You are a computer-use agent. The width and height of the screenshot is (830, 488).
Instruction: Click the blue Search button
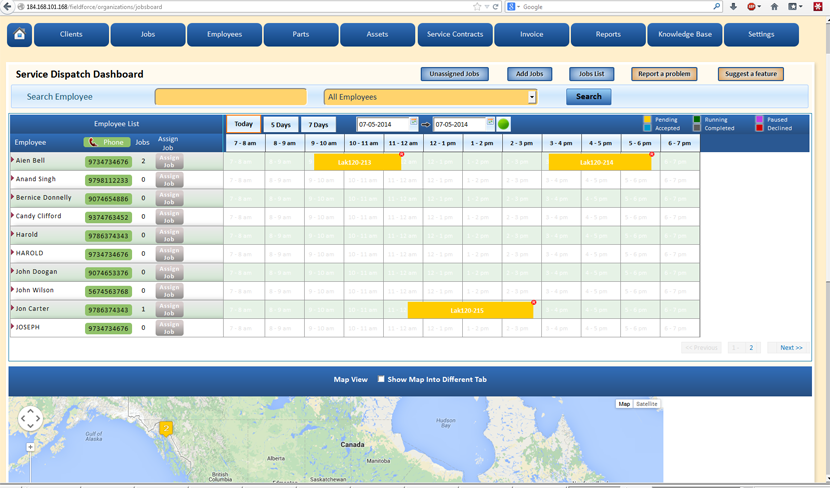click(x=589, y=97)
